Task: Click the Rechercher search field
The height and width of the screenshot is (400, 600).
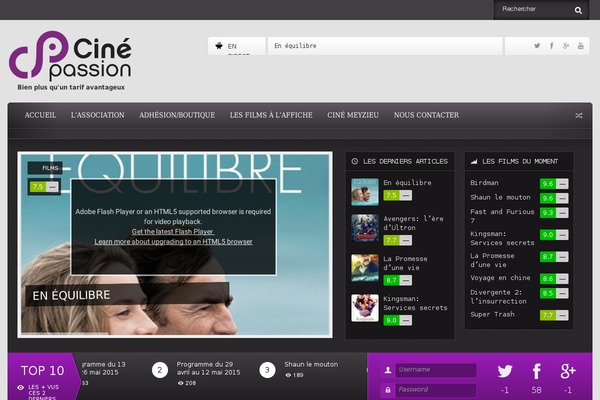Action: [534, 10]
